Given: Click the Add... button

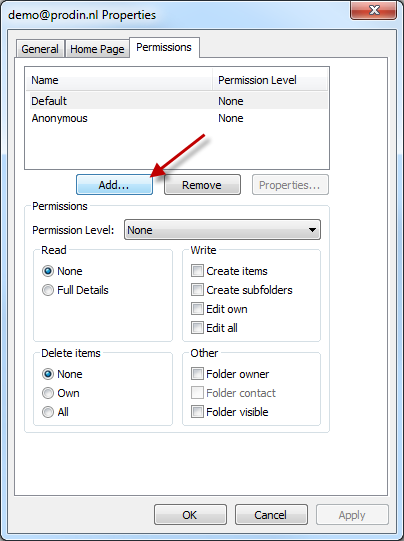Looking at the screenshot, I should pyautogui.click(x=114, y=185).
